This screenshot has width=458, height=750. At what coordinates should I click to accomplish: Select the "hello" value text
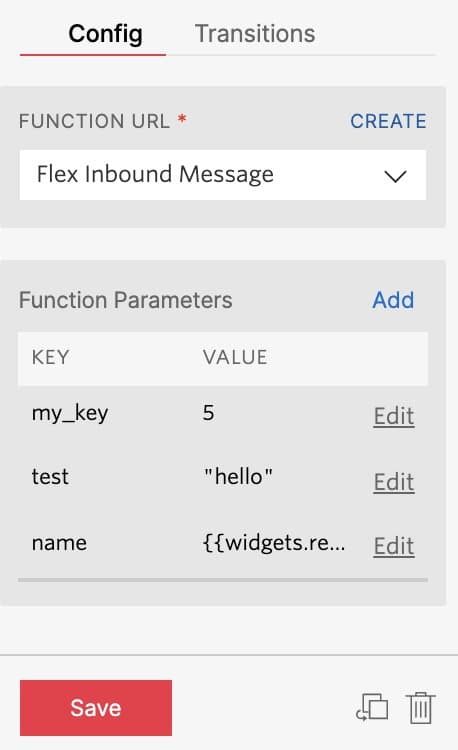[238, 476]
